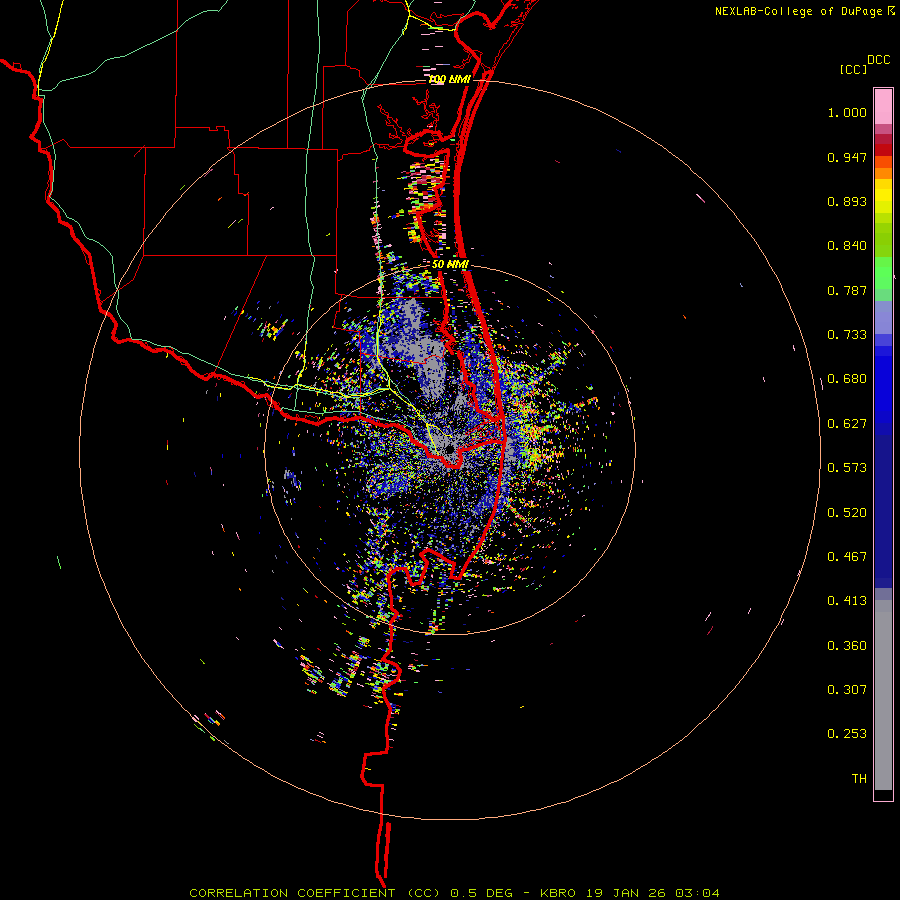This screenshot has width=900, height=900.
Task: Click the black radar site dot at center
Action: pyautogui.click(x=449, y=448)
